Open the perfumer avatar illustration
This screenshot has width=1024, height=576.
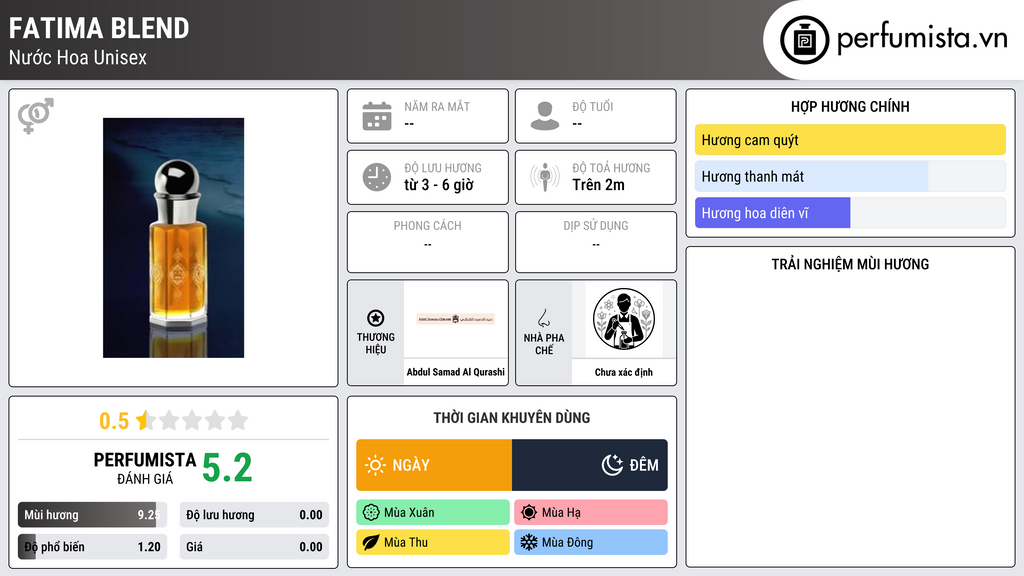624,319
